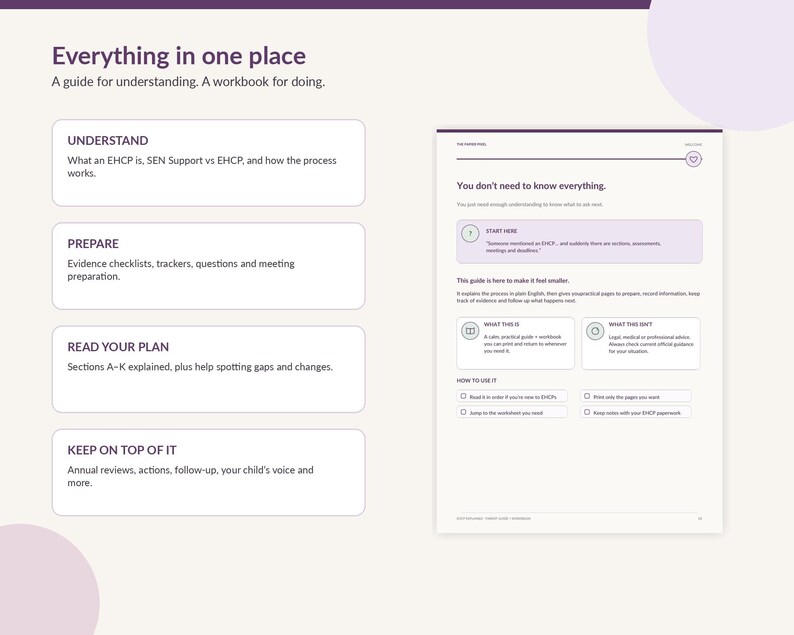This screenshot has width=794, height=635.
Task: Open the READ YOUR PLAN card
Action: point(209,369)
